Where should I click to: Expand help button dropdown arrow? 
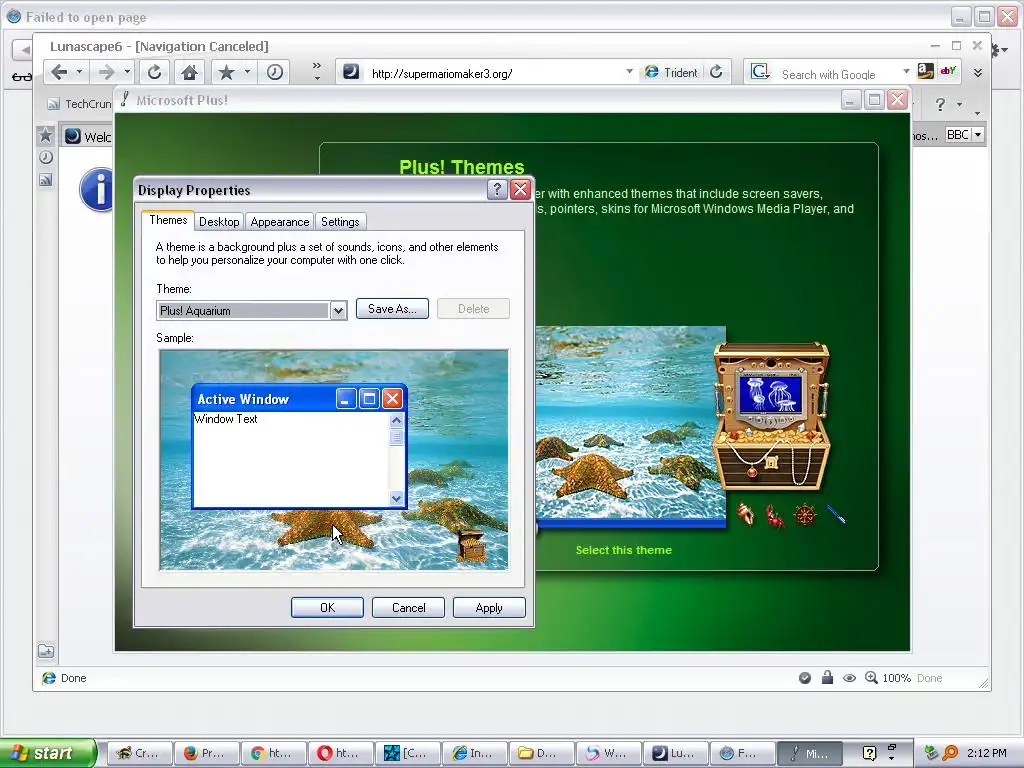(959, 104)
